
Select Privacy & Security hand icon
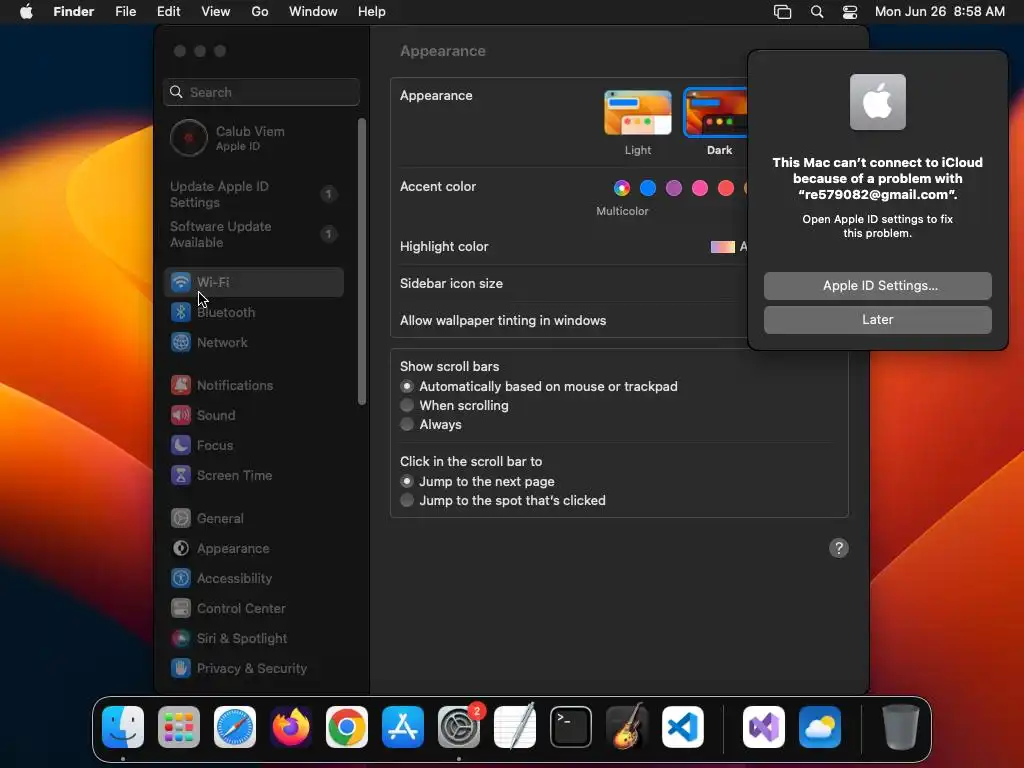click(181, 669)
